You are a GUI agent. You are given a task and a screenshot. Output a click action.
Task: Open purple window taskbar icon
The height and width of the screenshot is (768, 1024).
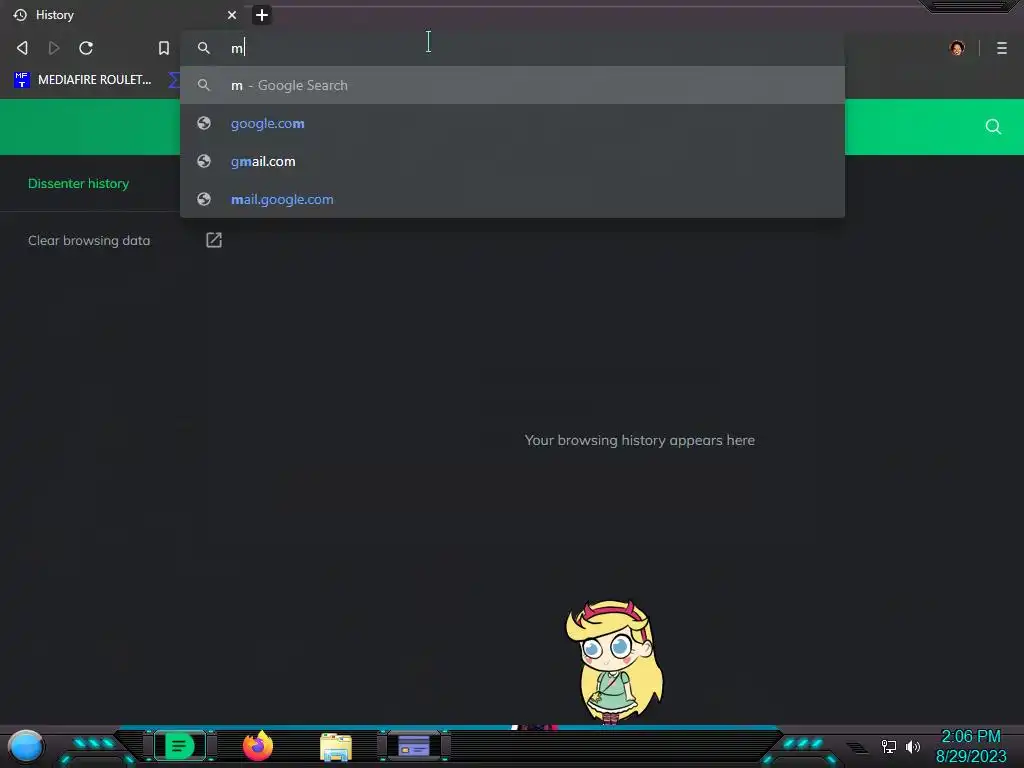(414, 746)
